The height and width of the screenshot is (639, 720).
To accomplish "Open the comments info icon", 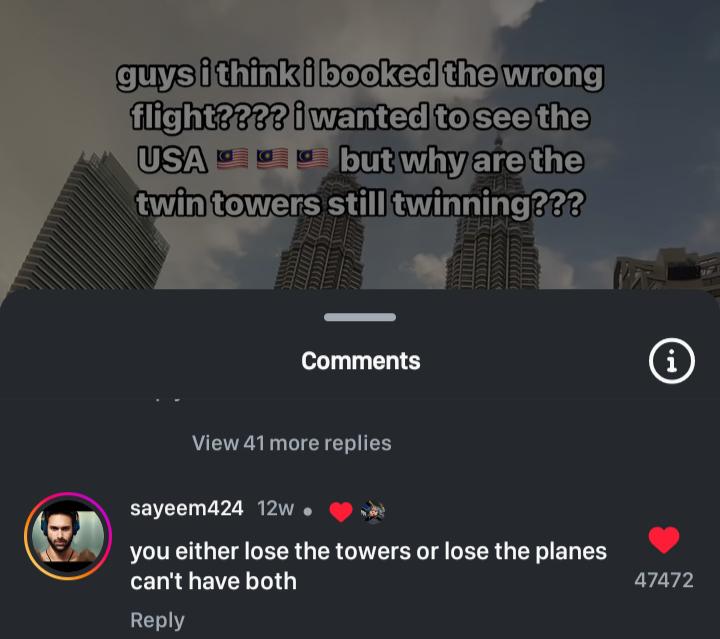I will (x=672, y=361).
